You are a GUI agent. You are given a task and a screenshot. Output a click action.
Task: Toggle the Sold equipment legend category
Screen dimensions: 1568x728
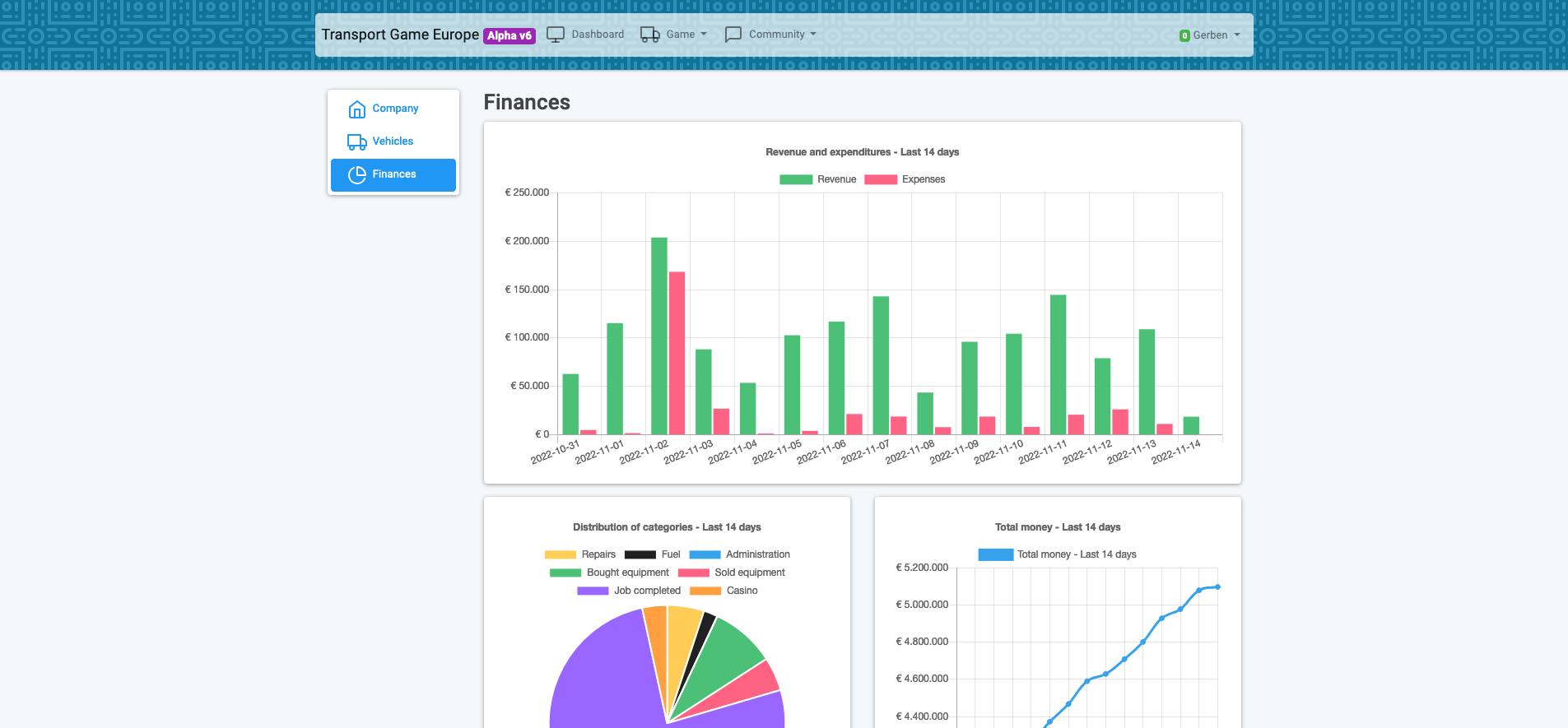click(x=731, y=573)
